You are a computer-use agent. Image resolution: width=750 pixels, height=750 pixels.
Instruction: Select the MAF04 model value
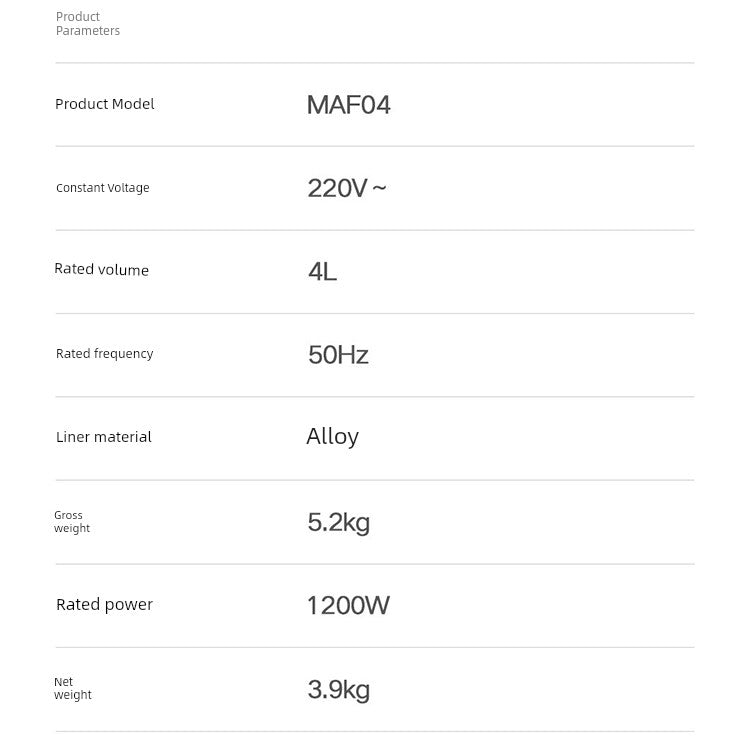tap(348, 105)
